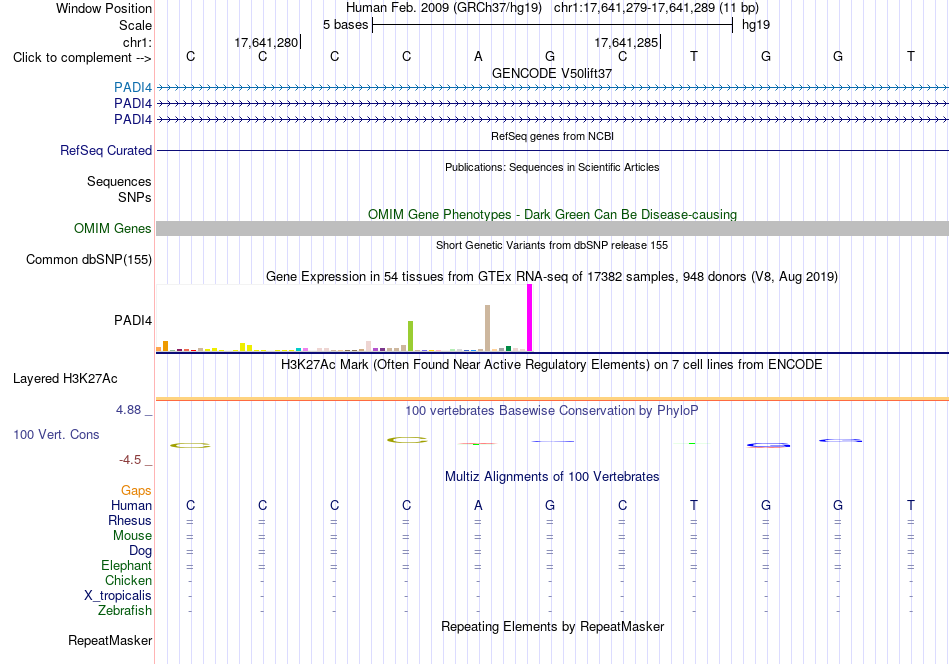
Task: Click the 'Elephant' species label
Action: click(x=126, y=565)
